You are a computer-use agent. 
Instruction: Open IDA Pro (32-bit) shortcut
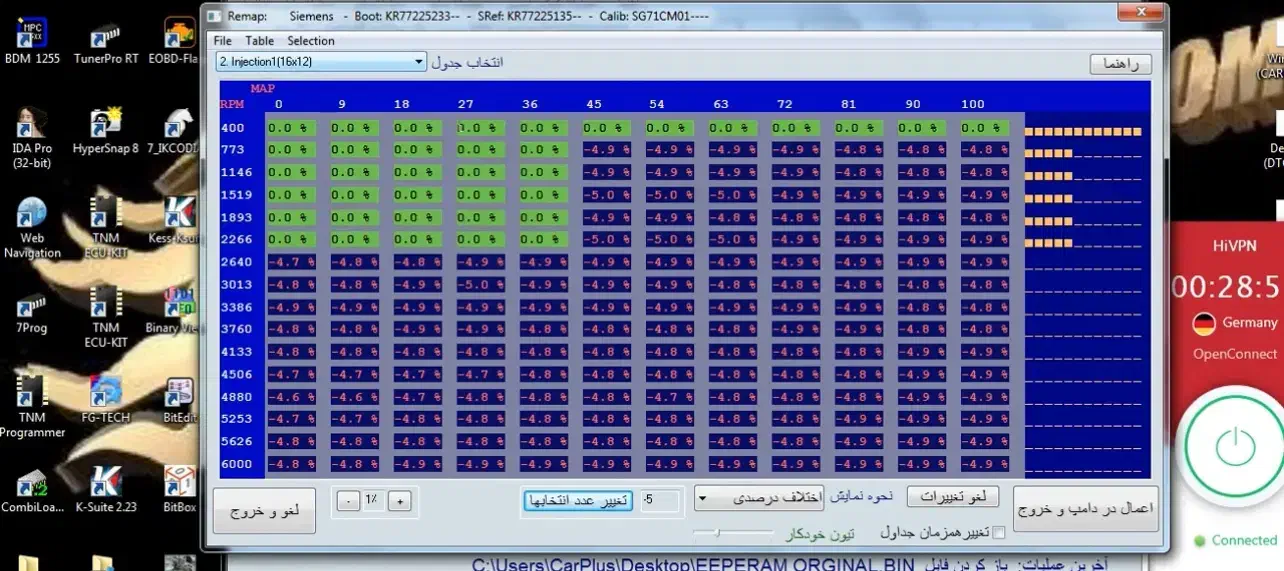pyautogui.click(x=31, y=127)
